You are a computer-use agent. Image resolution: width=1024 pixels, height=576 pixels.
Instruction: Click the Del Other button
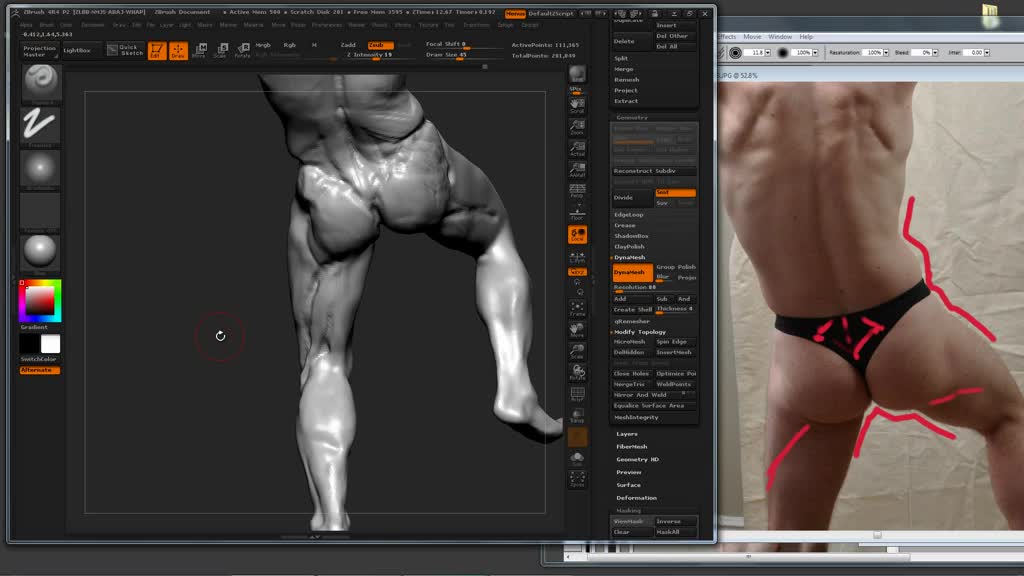[673, 36]
